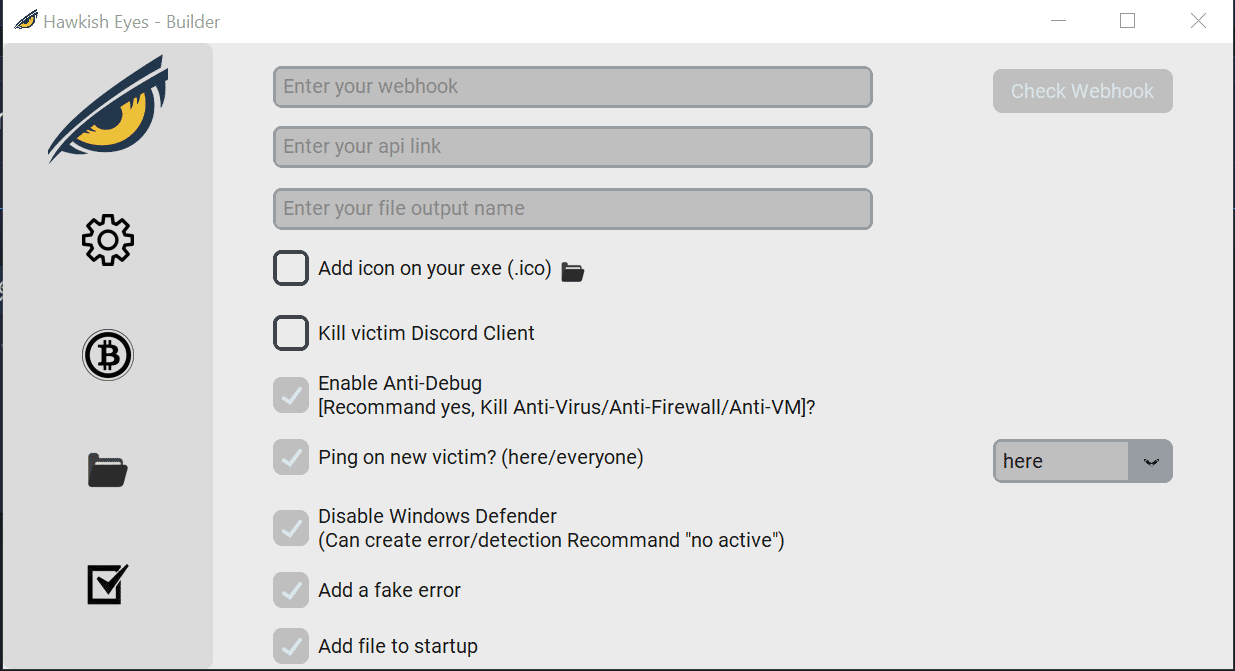Click the Hawkish Eyes eye logo in sidebar
Viewport: 1235px width, 671px height.
point(109,109)
